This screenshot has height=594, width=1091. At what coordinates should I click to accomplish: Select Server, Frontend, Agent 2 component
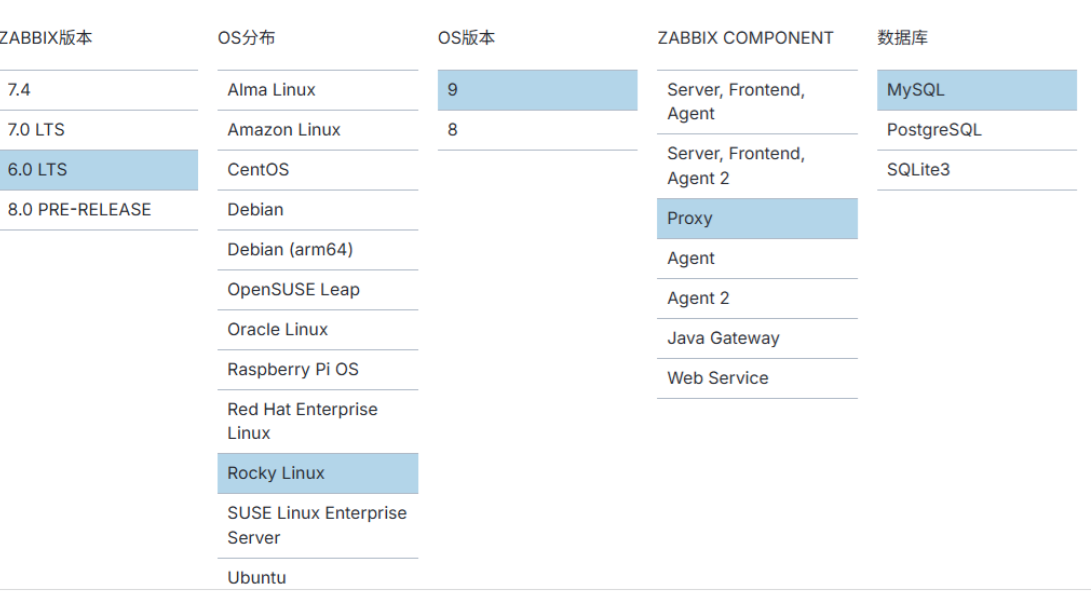[757, 166]
